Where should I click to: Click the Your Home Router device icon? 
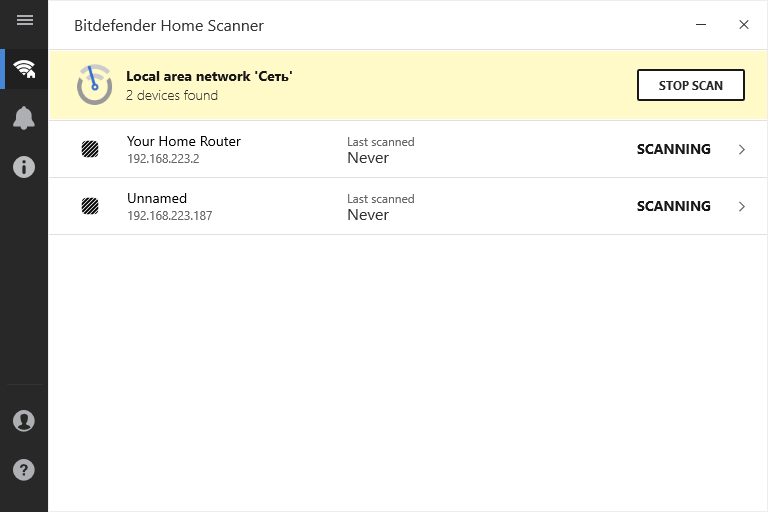coord(90,149)
